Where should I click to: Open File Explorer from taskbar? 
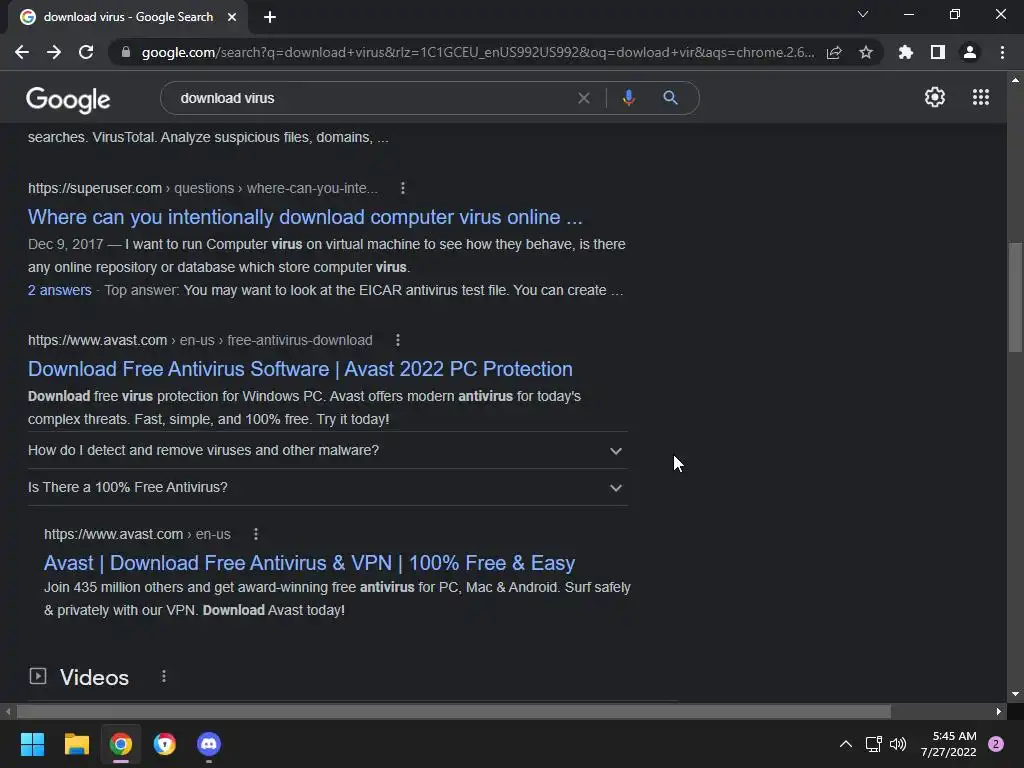pyautogui.click(x=76, y=744)
